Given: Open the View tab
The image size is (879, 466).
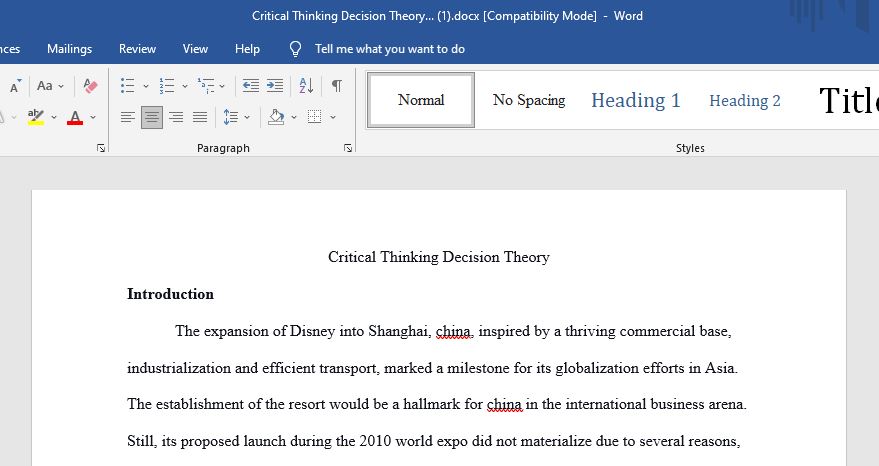Looking at the screenshot, I should point(195,49).
